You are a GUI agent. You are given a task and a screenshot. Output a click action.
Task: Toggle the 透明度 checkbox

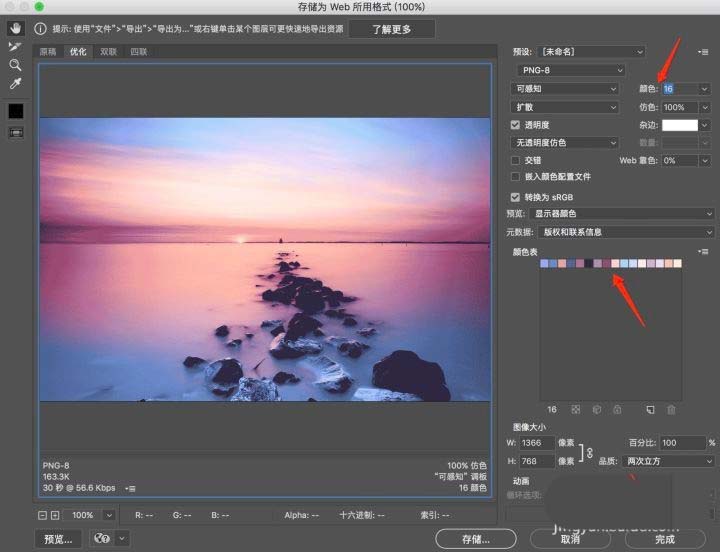[515, 125]
